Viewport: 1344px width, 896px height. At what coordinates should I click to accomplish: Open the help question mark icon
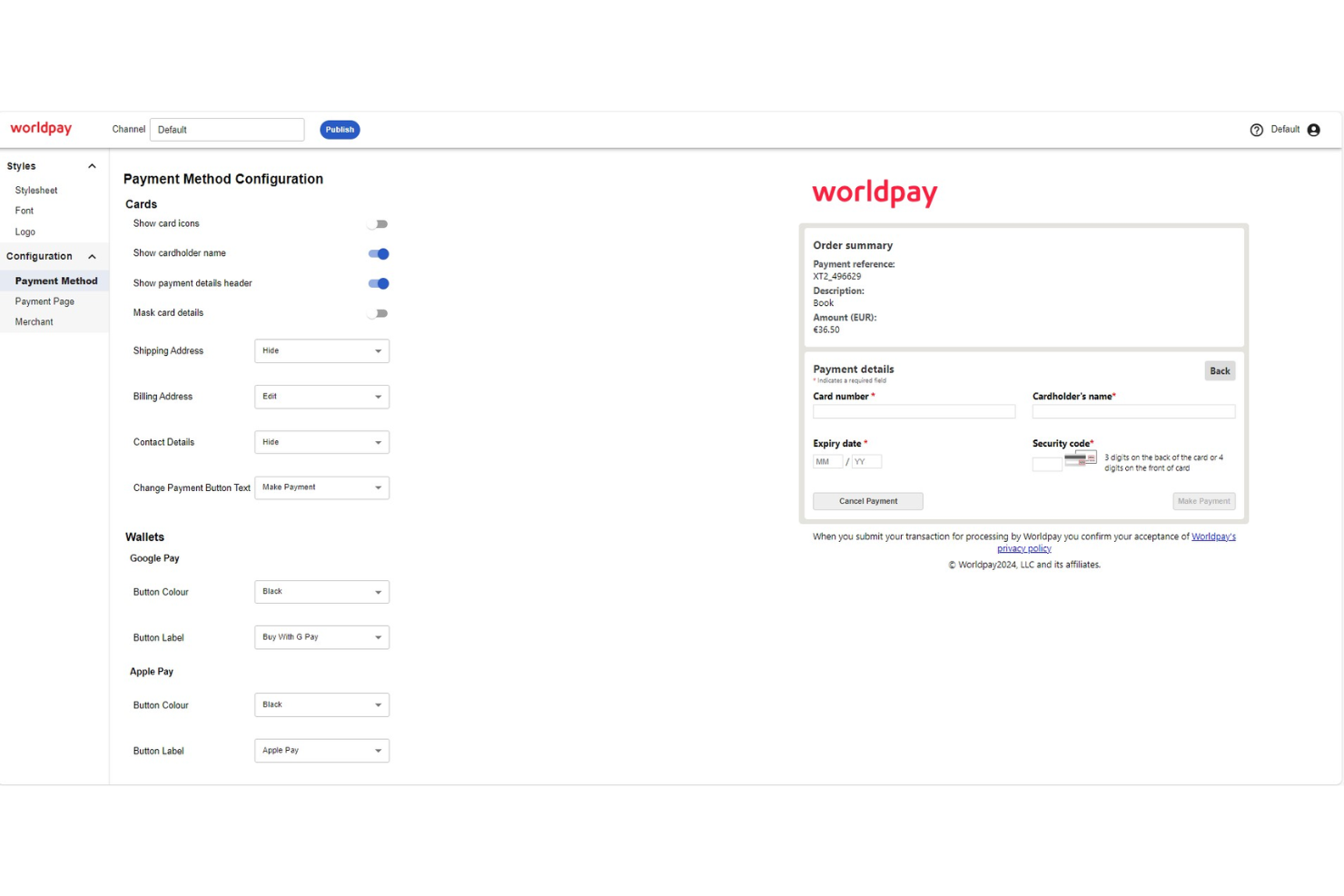1257,130
